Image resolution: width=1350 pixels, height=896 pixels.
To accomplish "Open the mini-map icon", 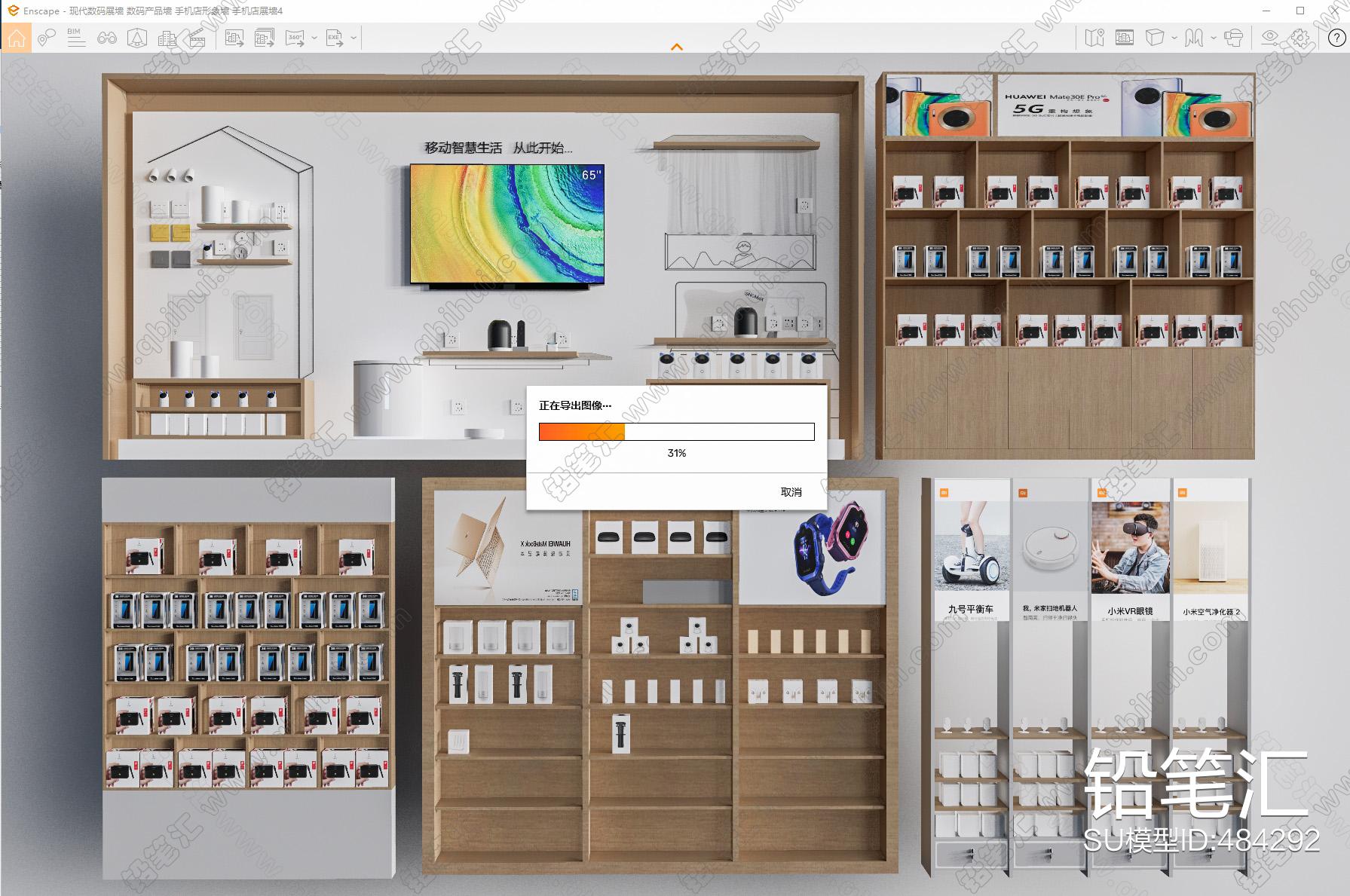I will point(1094,38).
